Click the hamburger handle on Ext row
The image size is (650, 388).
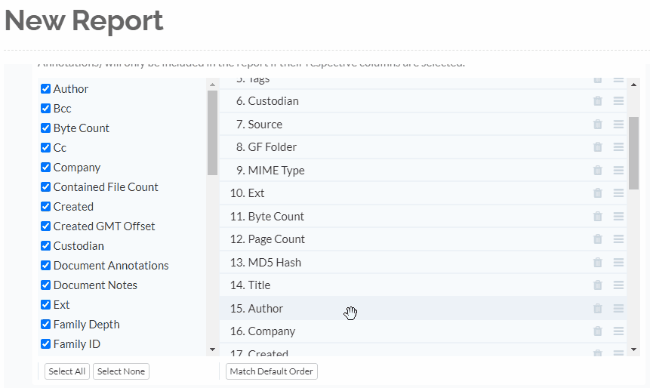coord(618,193)
